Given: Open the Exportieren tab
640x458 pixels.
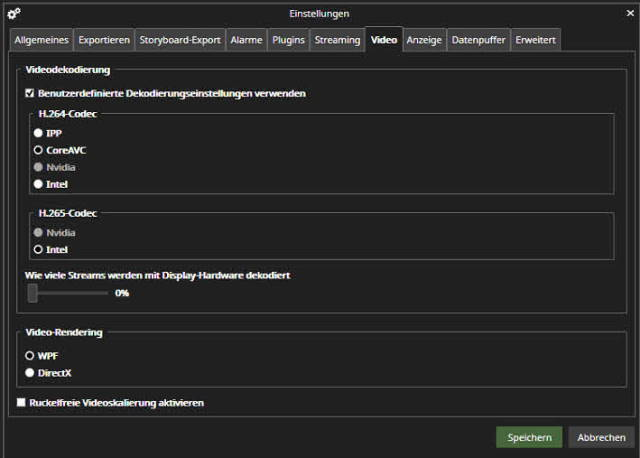Looking at the screenshot, I should pyautogui.click(x=104, y=40).
